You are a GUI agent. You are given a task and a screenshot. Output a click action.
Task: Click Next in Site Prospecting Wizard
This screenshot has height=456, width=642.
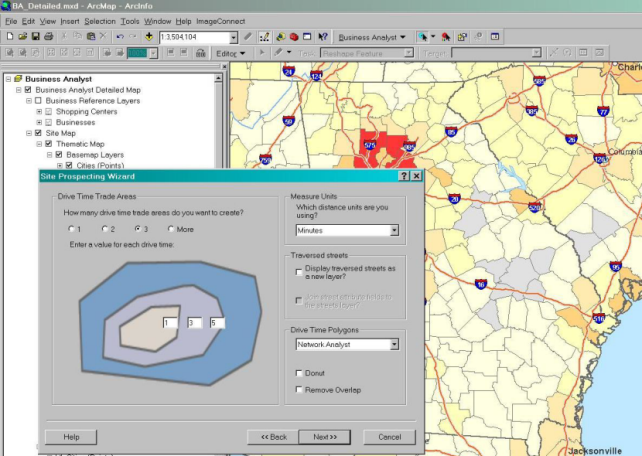tap(325, 437)
